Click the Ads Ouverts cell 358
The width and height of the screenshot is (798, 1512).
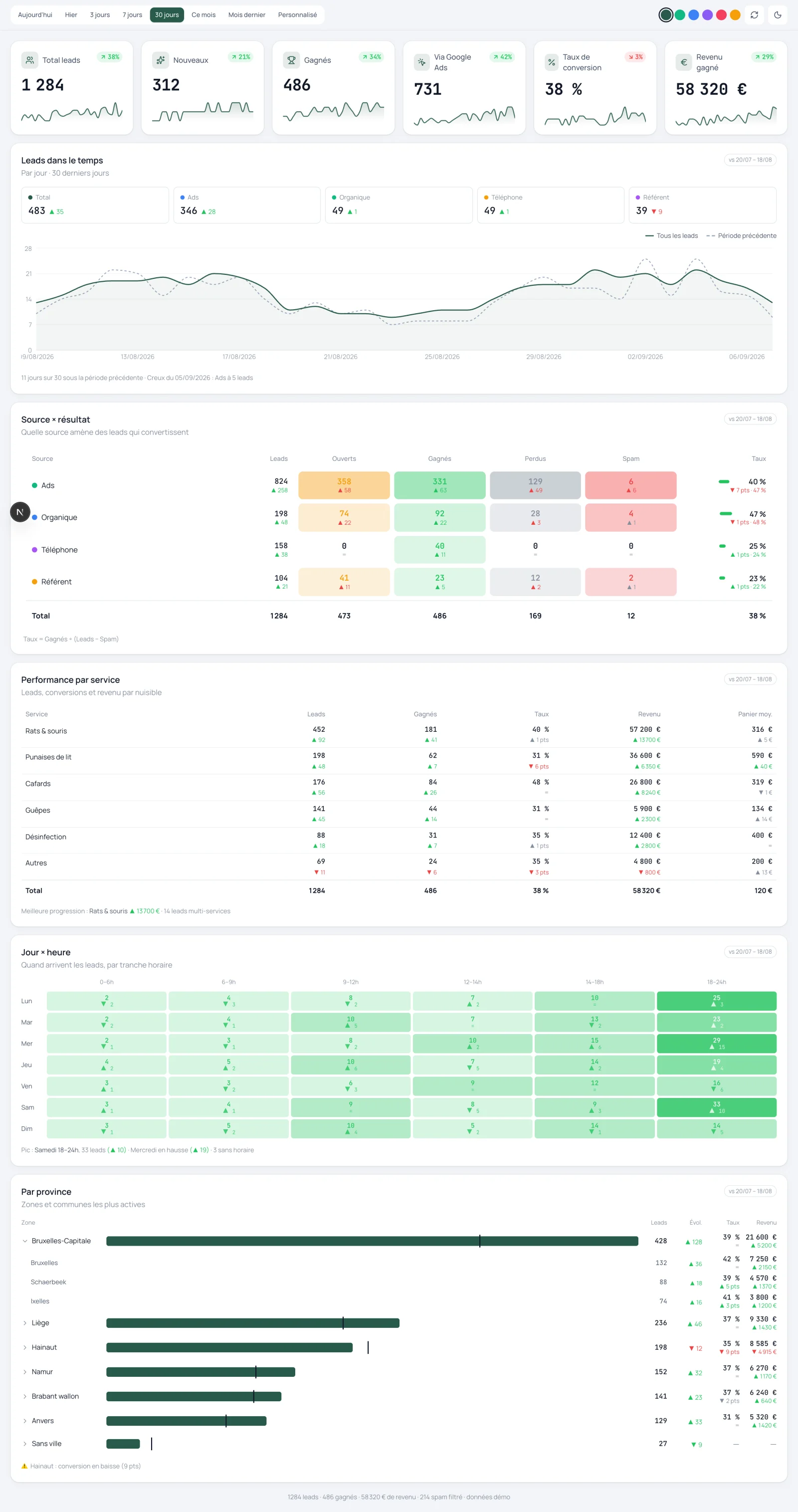[x=344, y=485]
